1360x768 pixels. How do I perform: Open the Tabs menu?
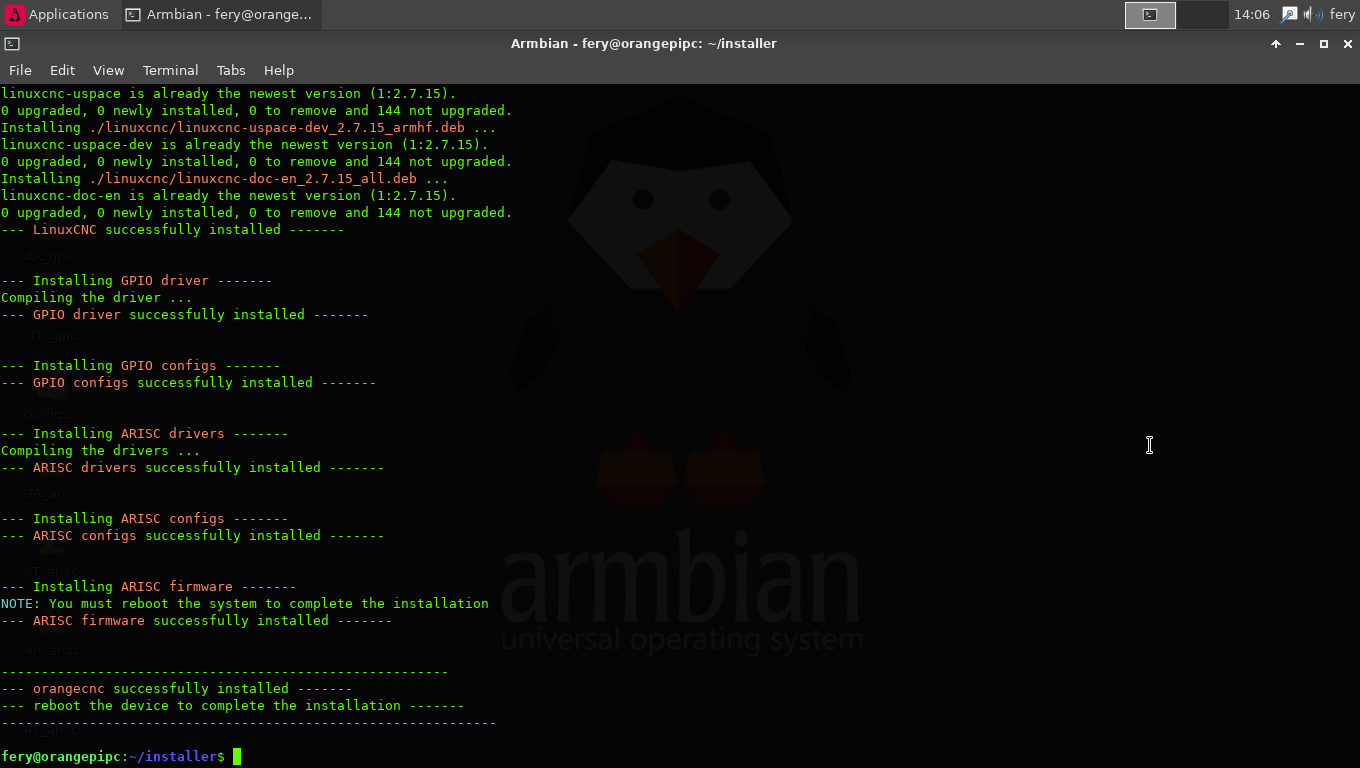tap(231, 70)
